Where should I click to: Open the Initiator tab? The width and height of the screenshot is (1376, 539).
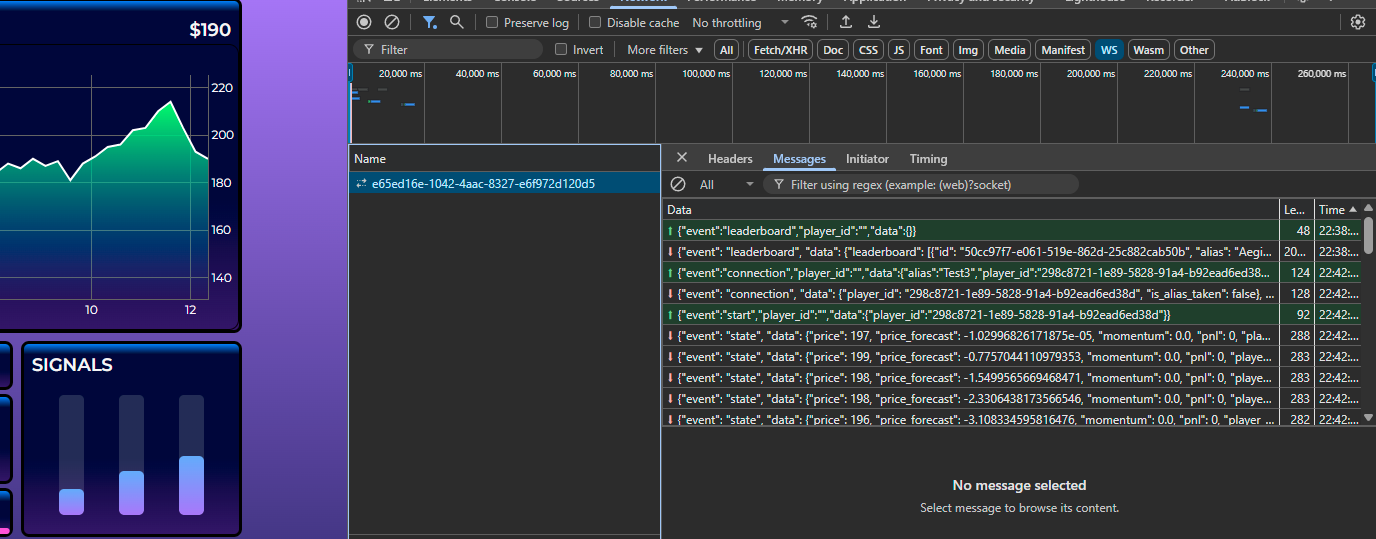click(867, 159)
